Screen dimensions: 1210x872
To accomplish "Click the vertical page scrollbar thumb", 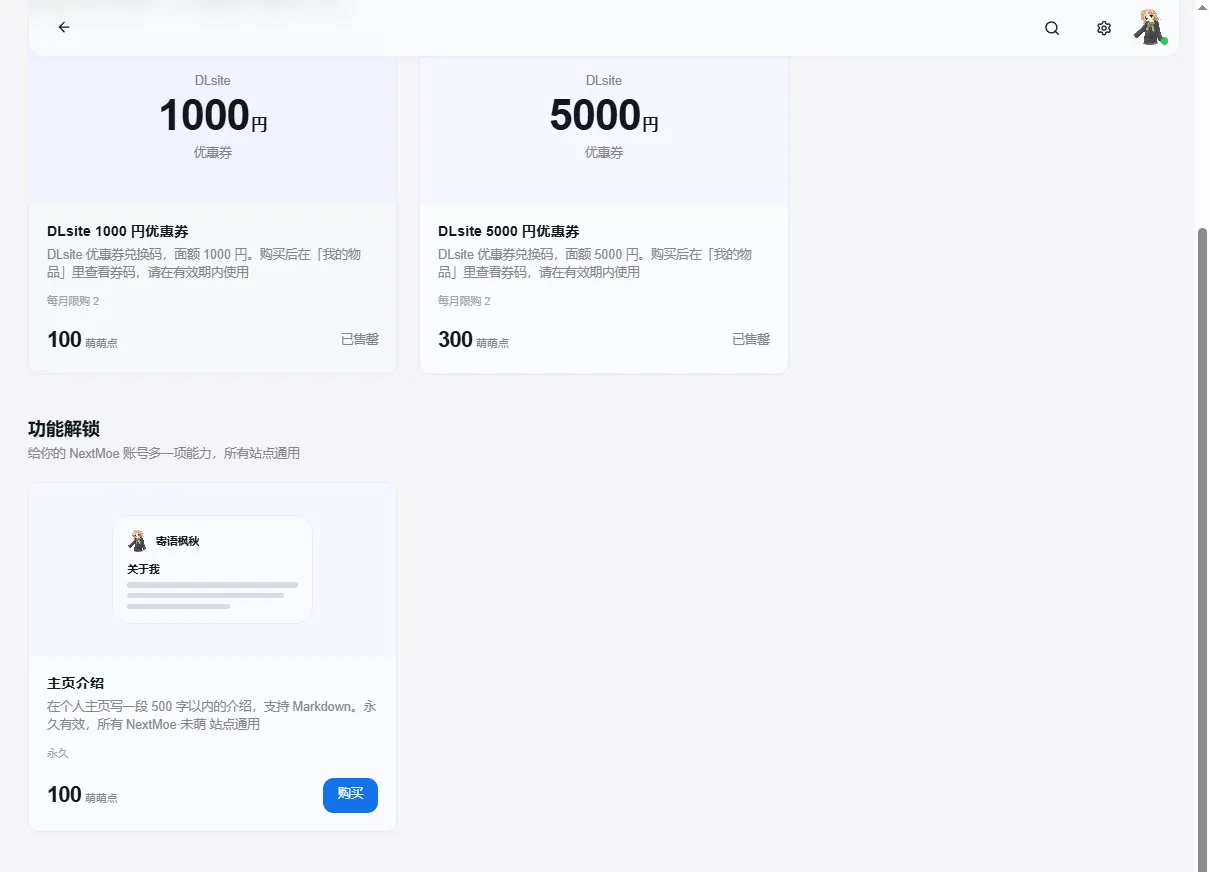I will 1202,540.
